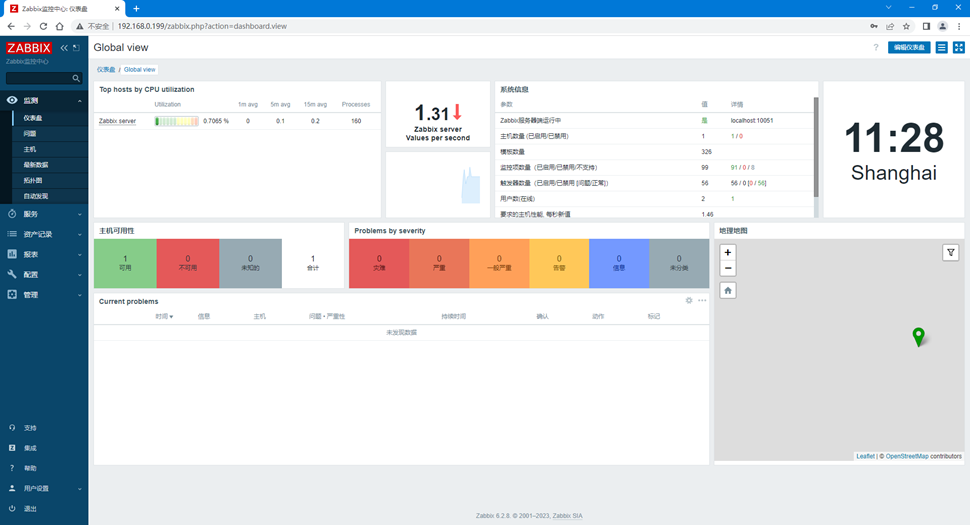This screenshot has height=525, width=970.
Task: Zoom out on the map with the minus button
Action: click(x=728, y=268)
